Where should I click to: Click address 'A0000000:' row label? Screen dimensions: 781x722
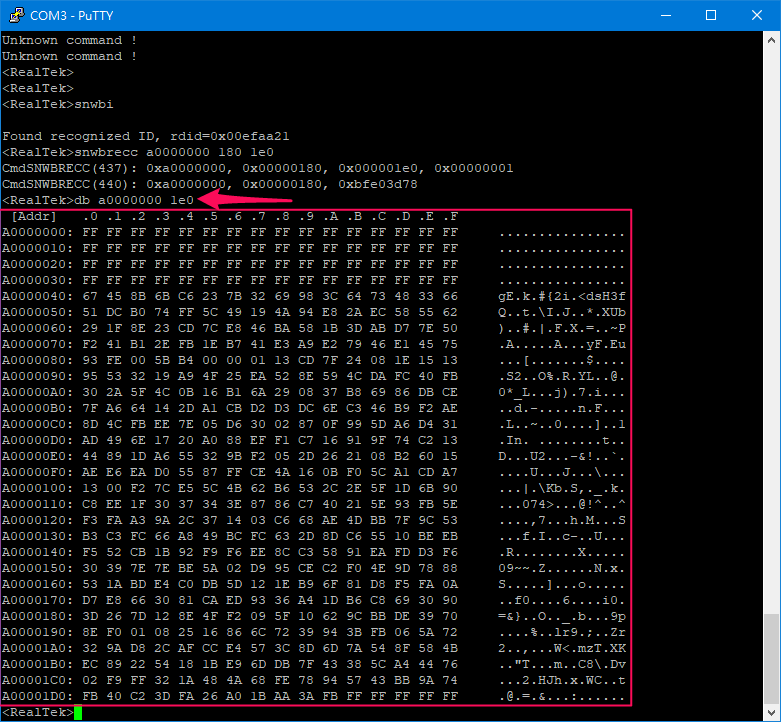pyautogui.click(x=37, y=232)
